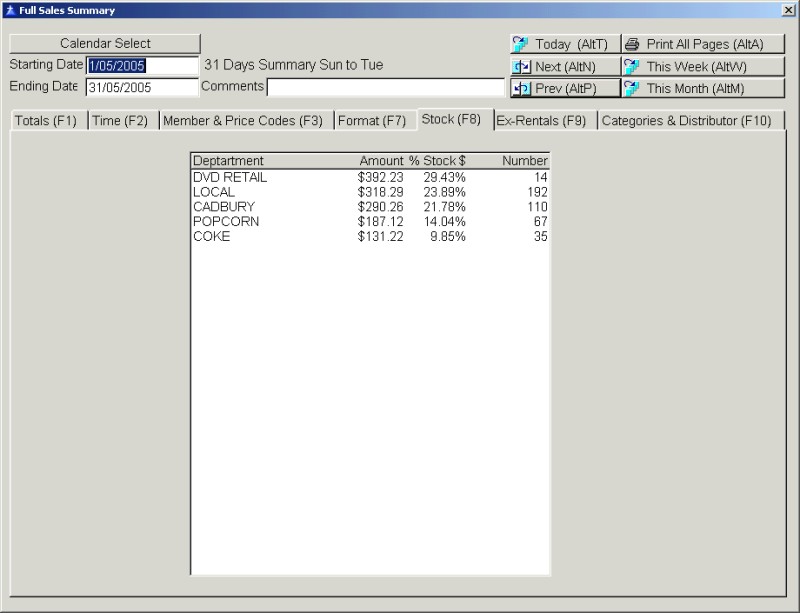Click the printer icon for Print All Pages
Image resolution: width=800 pixels, height=613 pixels.
point(631,44)
